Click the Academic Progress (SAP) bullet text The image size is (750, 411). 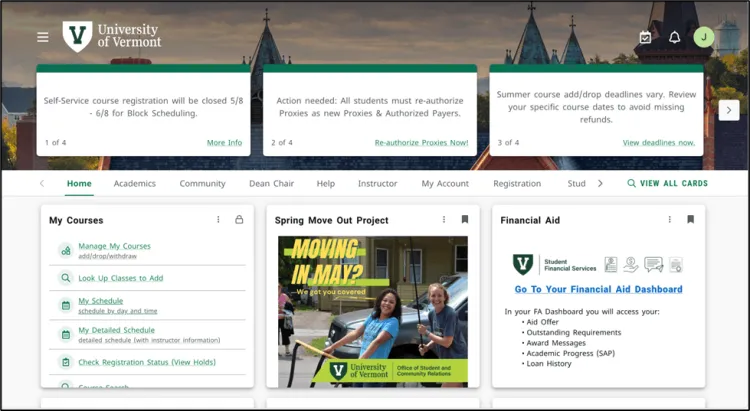click(571, 353)
